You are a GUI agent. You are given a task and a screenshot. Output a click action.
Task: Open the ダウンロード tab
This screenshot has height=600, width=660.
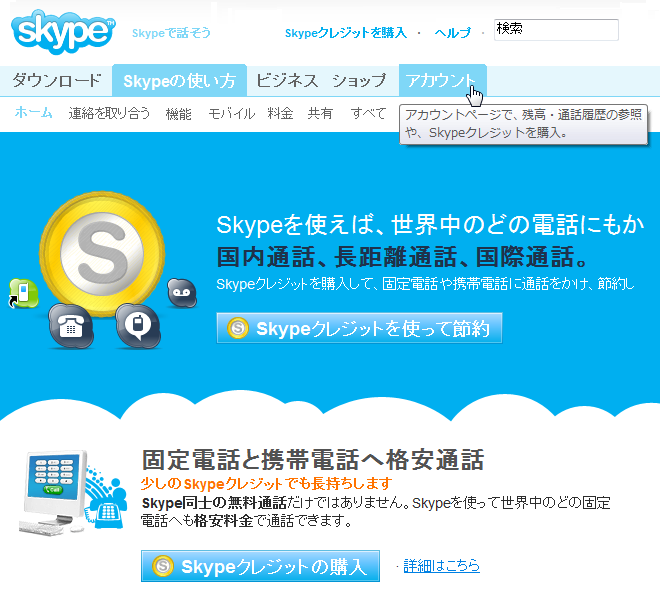[56, 81]
